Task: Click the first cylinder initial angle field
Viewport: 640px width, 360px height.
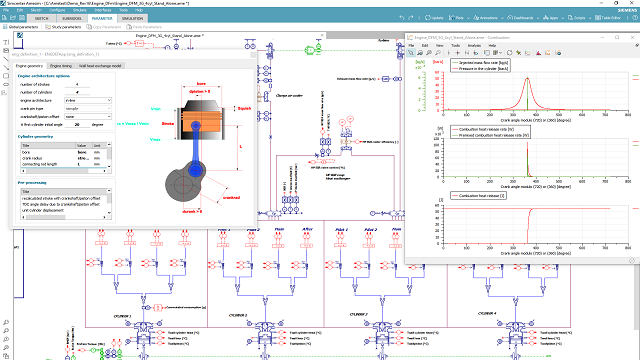Action: pyautogui.click(x=77, y=124)
